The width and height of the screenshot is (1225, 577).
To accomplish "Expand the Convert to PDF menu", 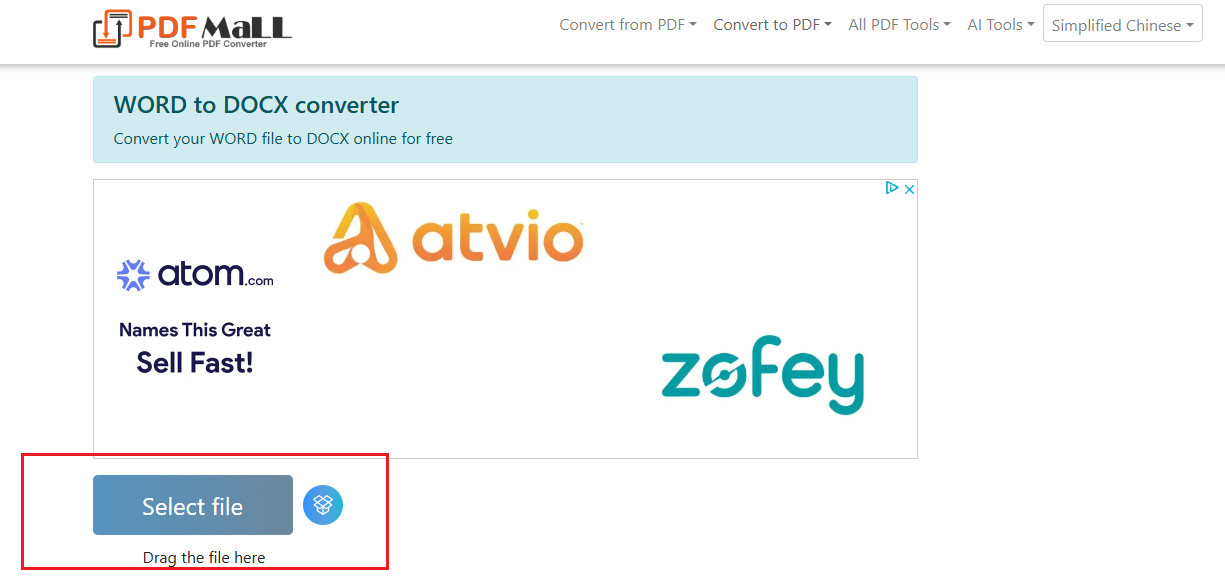I will (x=772, y=25).
